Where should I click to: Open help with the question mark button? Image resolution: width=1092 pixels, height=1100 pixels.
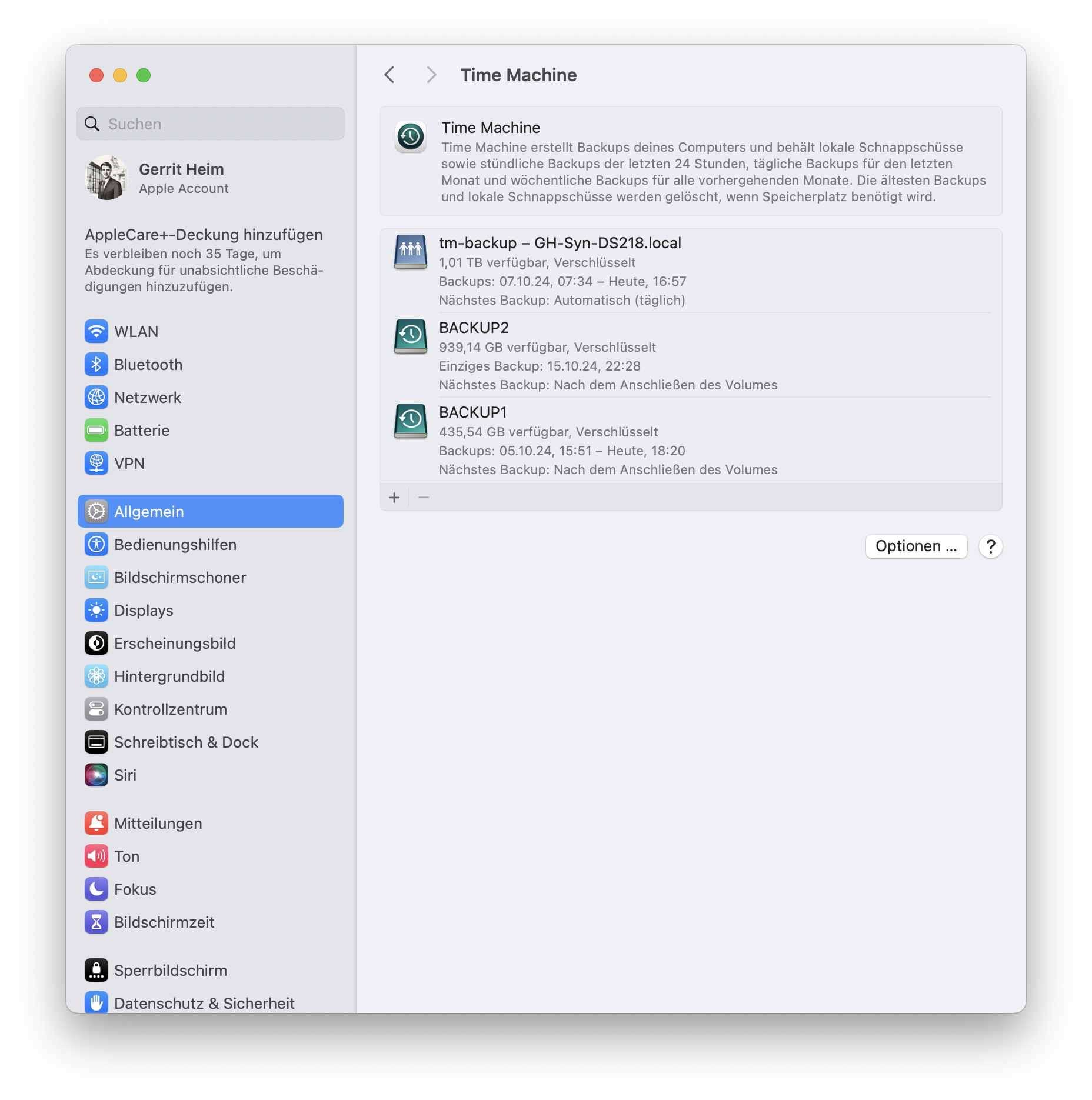pyautogui.click(x=991, y=546)
